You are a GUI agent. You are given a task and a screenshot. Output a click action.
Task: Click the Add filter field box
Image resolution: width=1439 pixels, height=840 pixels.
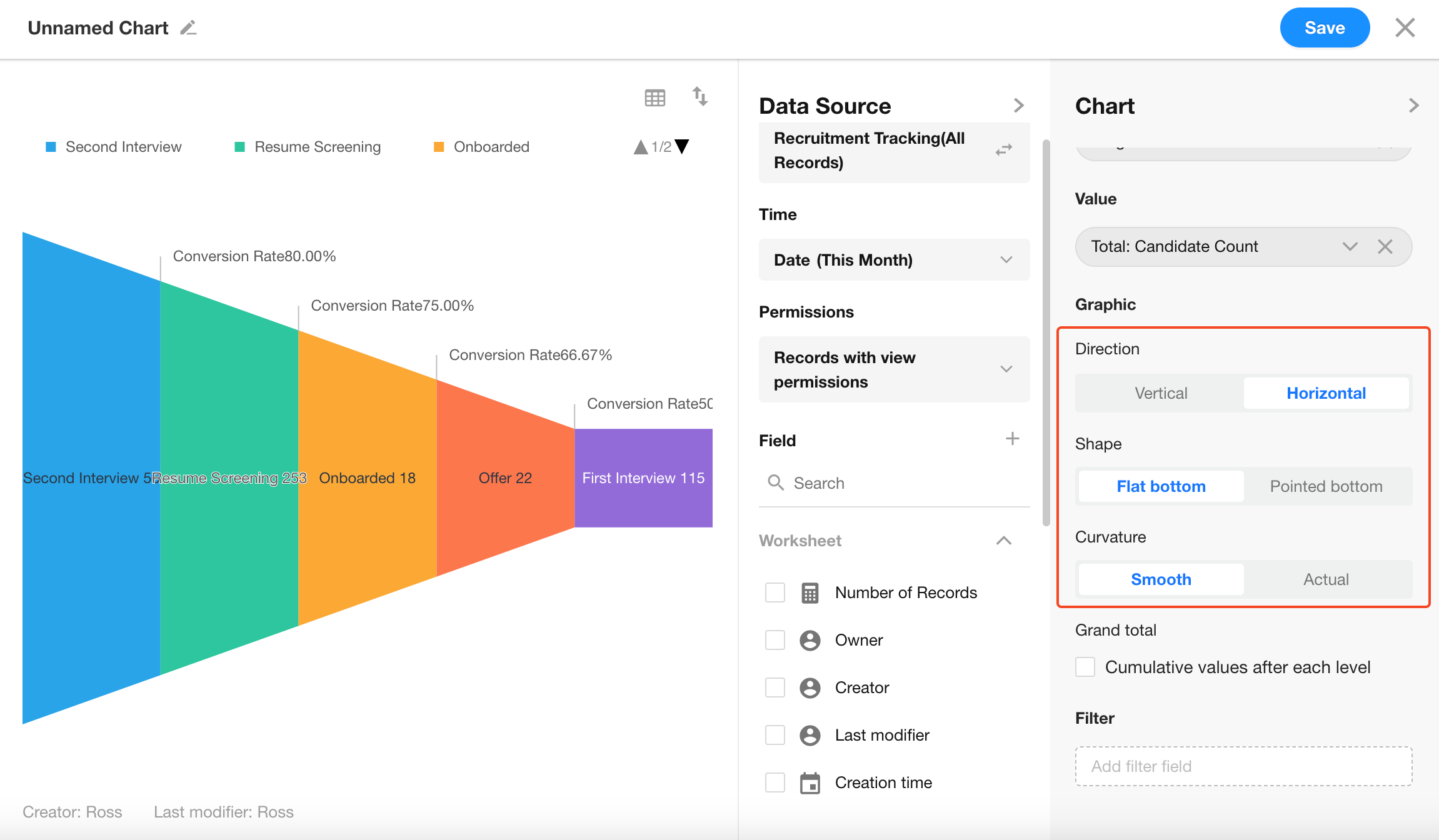1243,766
